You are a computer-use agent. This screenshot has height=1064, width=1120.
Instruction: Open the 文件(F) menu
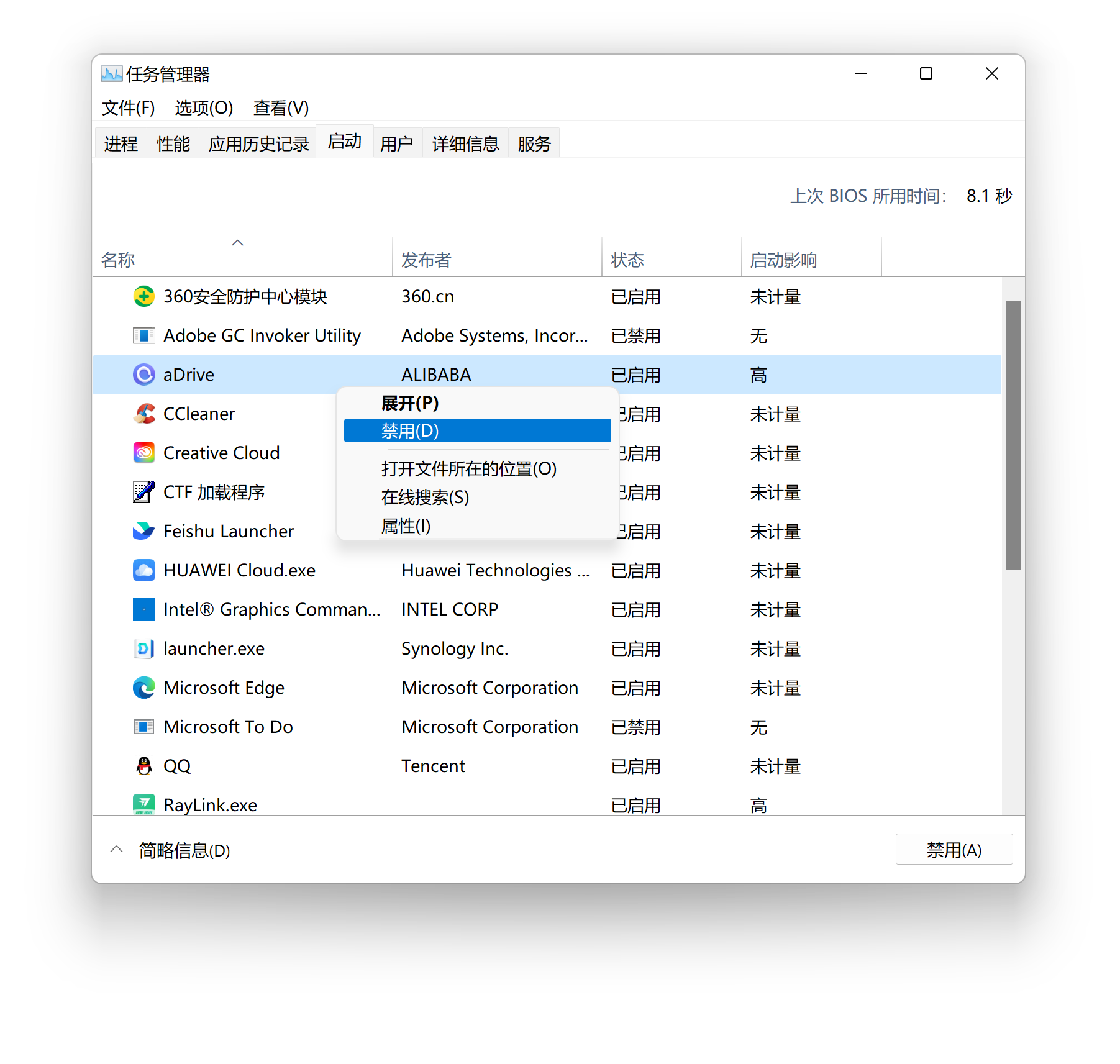pos(129,108)
